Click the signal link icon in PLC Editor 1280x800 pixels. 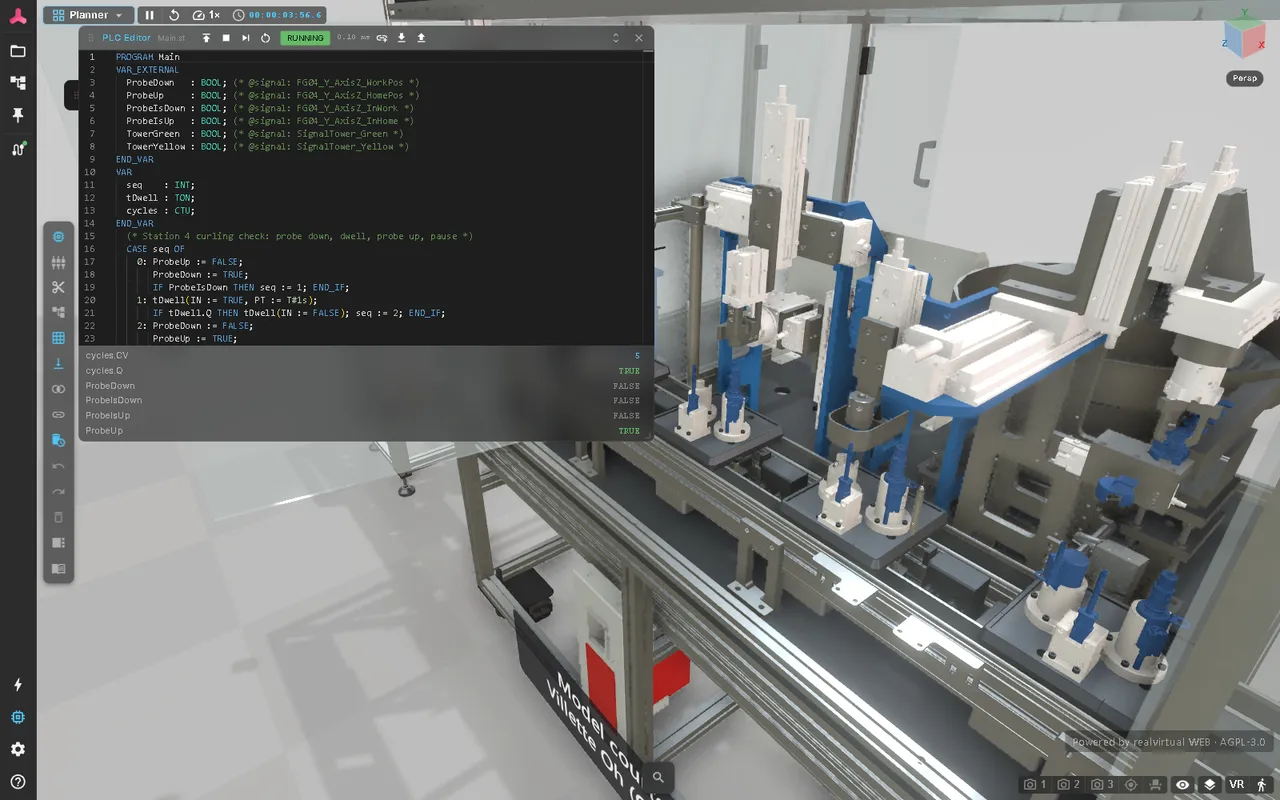tap(382, 38)
